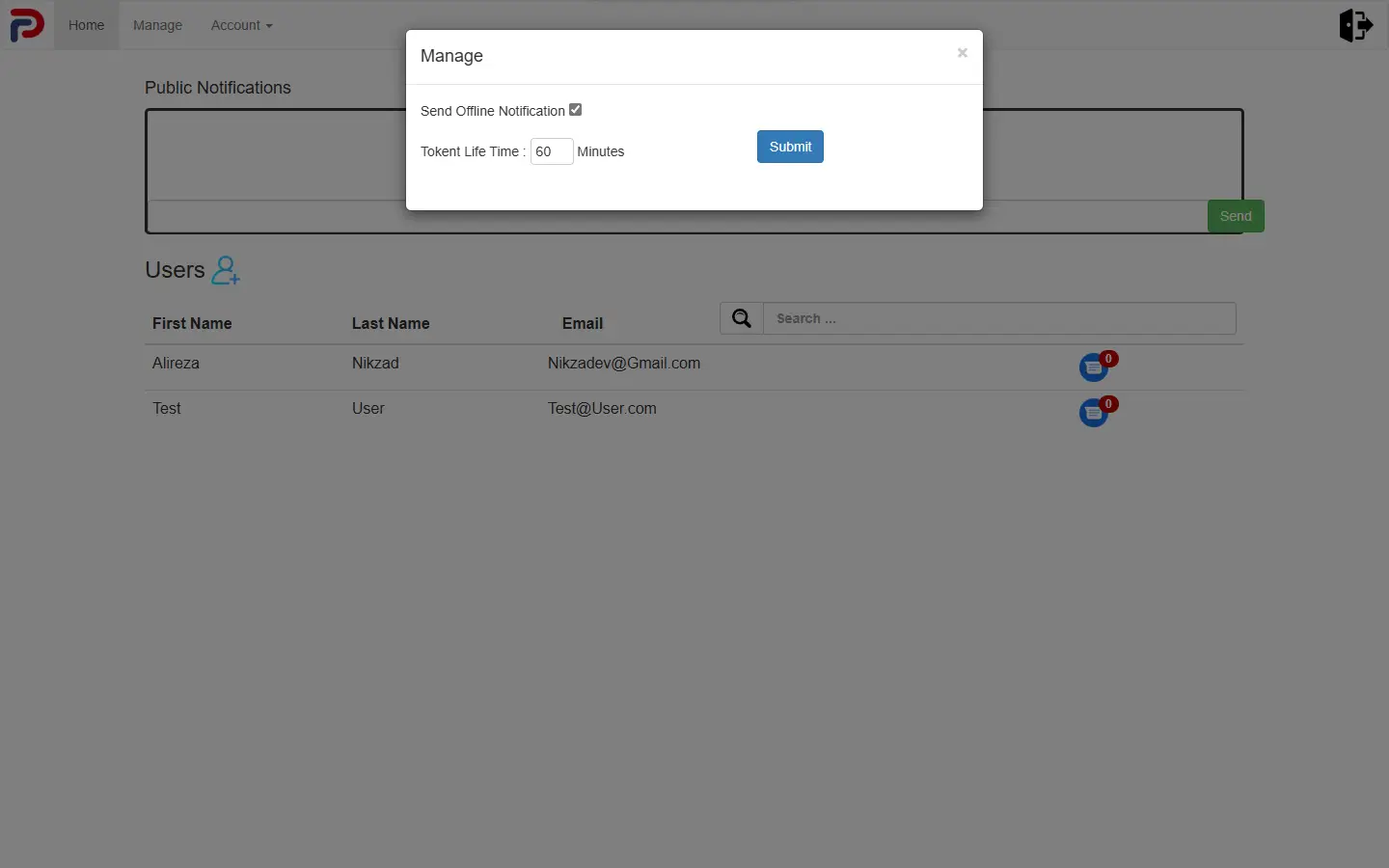This screenshot has height=868, width=1389.
Task: Close the Manage dialog with X
Action: click(x=962, y=53)
